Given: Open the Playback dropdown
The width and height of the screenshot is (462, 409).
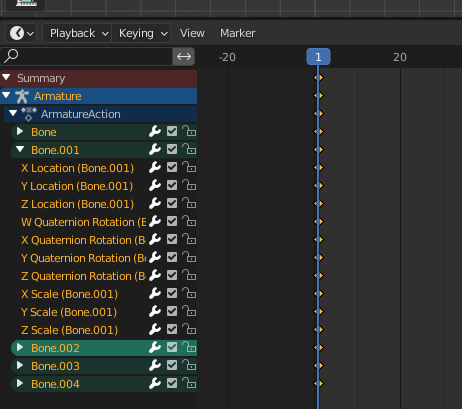Looking at the screenshot, I should [77, 33].
